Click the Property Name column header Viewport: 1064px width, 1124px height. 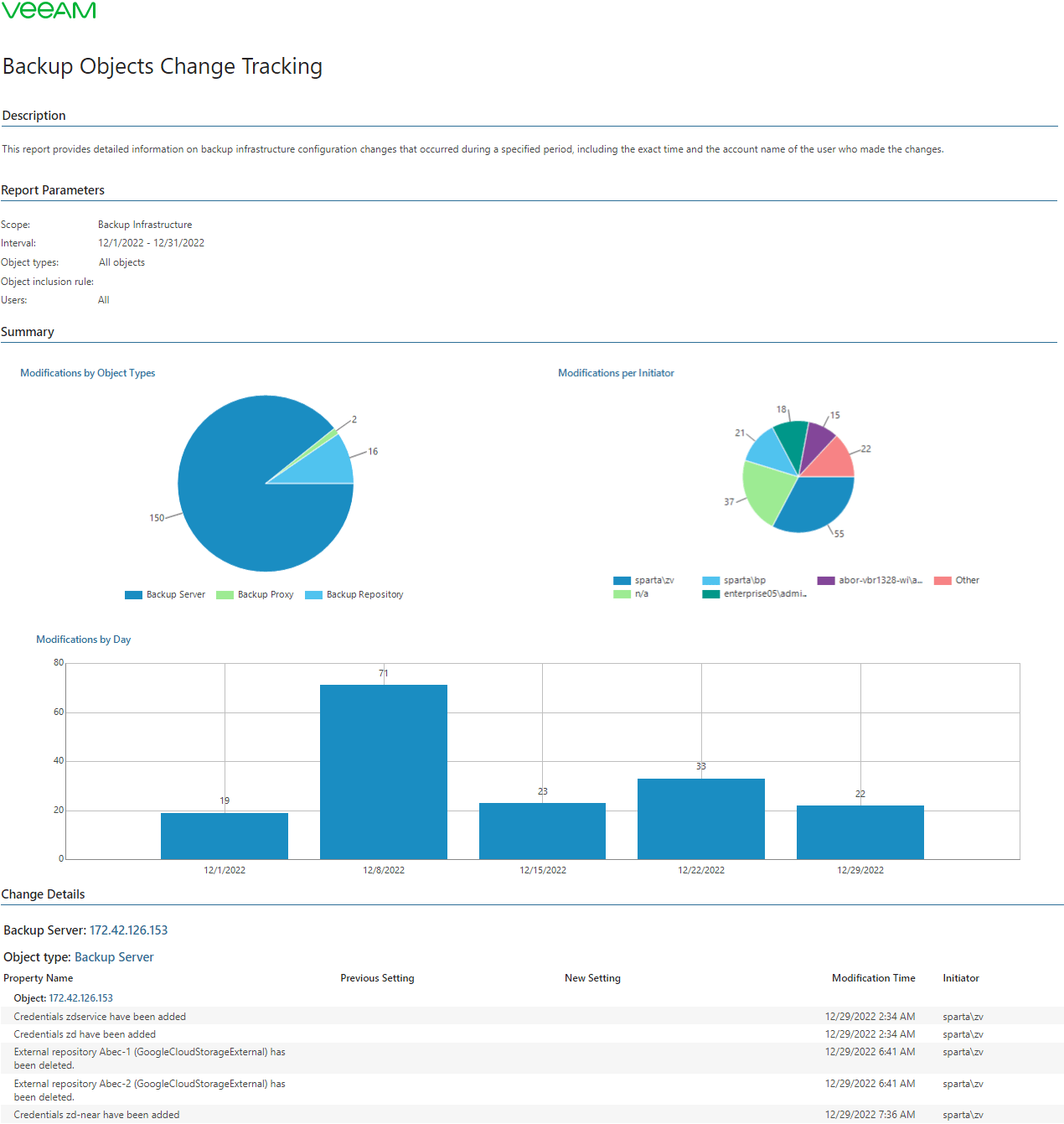(x=38, y=978)
